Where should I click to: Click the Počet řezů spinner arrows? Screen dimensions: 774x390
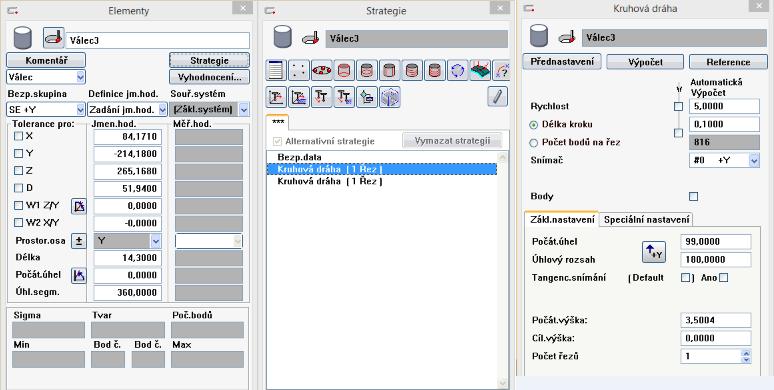click(x=746, y=356)
